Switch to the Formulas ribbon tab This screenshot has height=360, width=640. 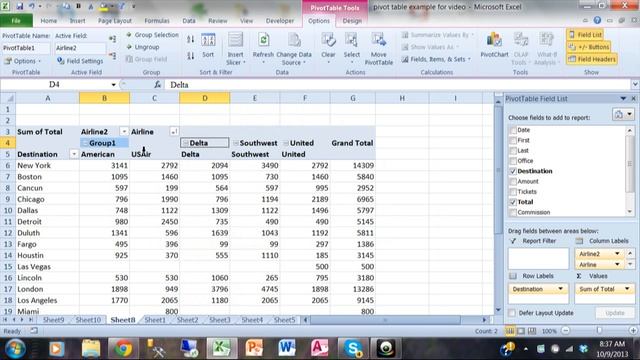[x=157, y=20]
